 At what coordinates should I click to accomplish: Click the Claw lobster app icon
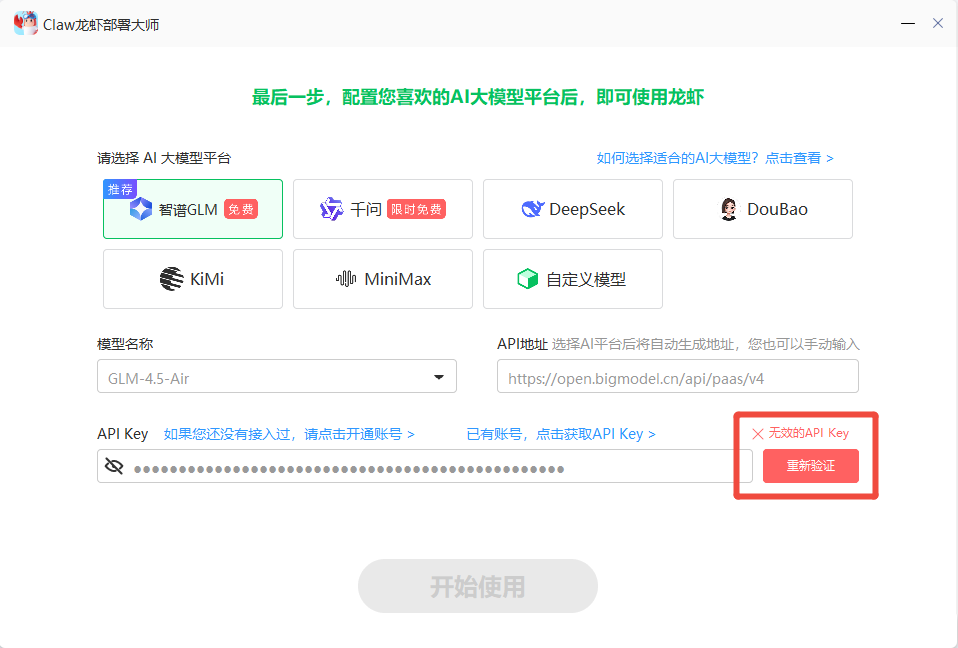click(24, 21)
